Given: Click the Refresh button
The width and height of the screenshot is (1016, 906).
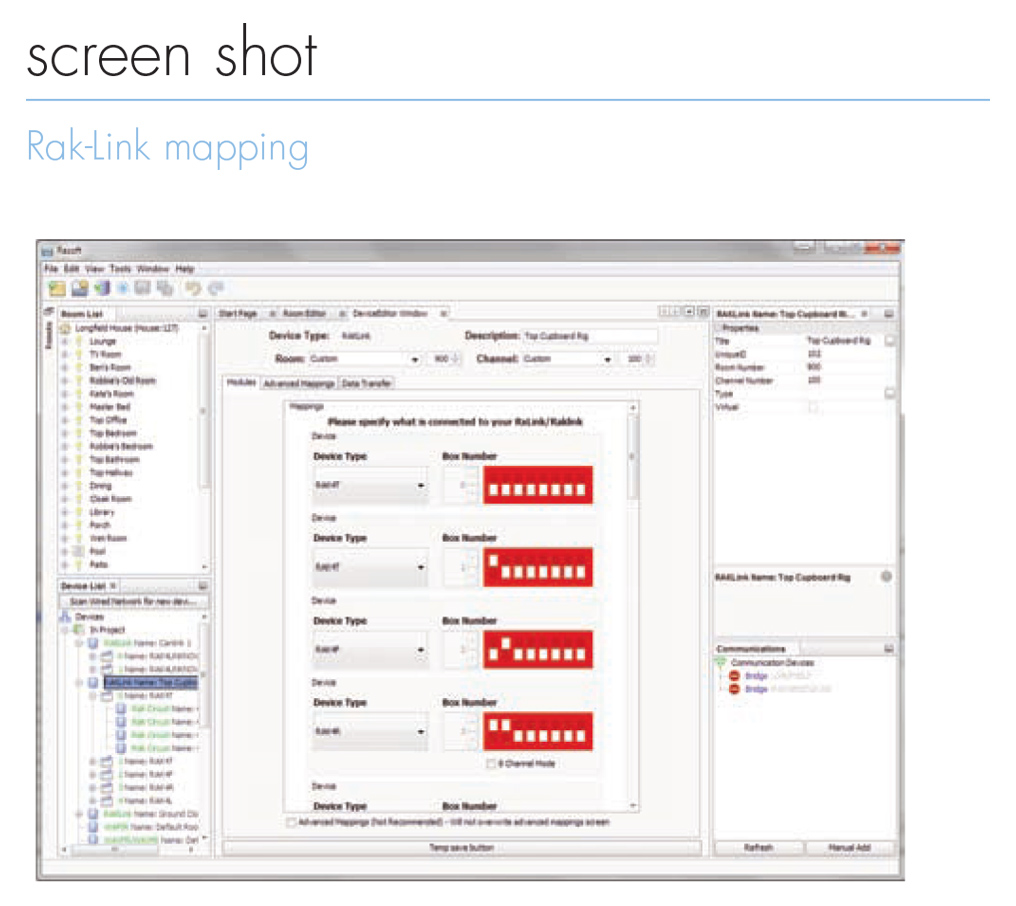Looking at the screenshot, I should tap(758, 847).
